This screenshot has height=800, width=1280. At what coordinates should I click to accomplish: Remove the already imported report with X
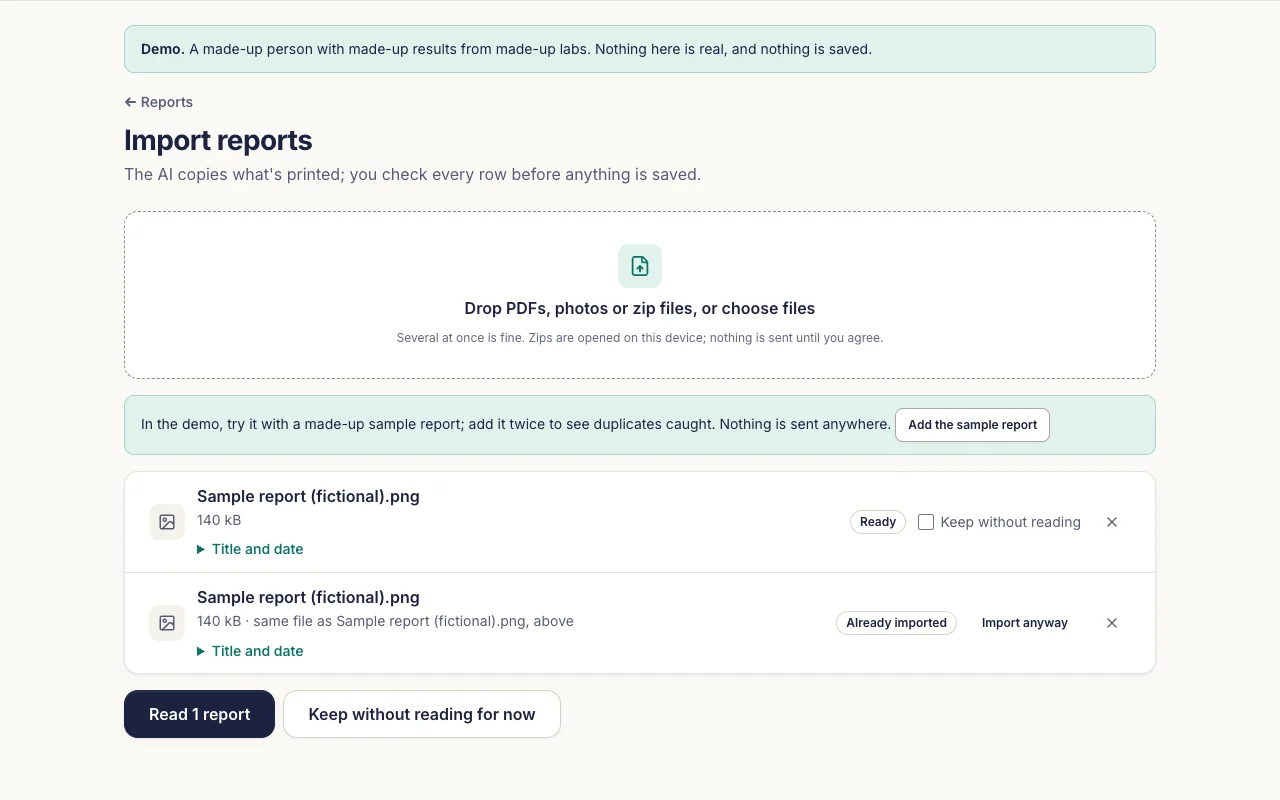tap(1112, 623)
